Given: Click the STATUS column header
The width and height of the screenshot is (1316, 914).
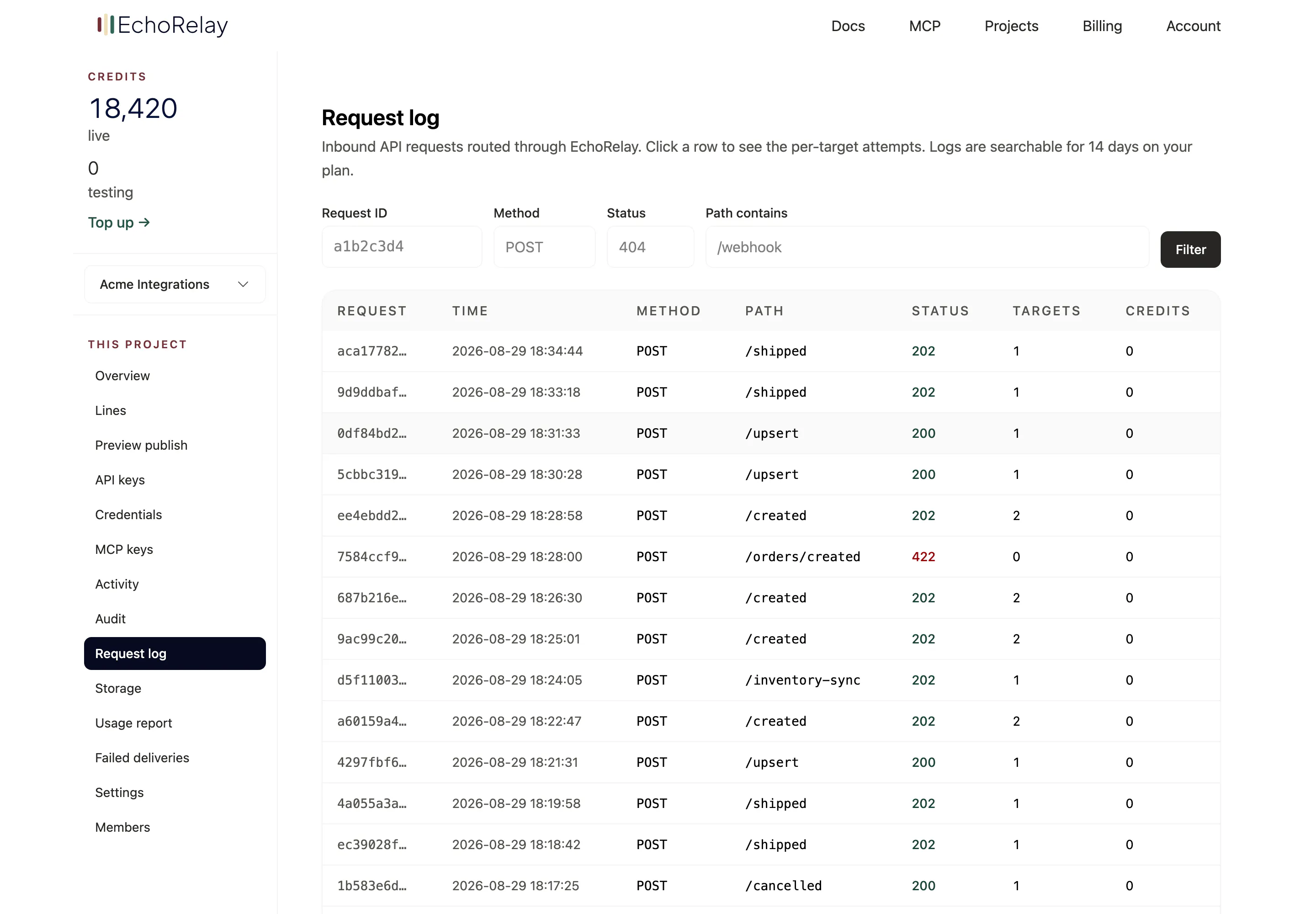Looking at the screenshot, I should tap(940, 311).
